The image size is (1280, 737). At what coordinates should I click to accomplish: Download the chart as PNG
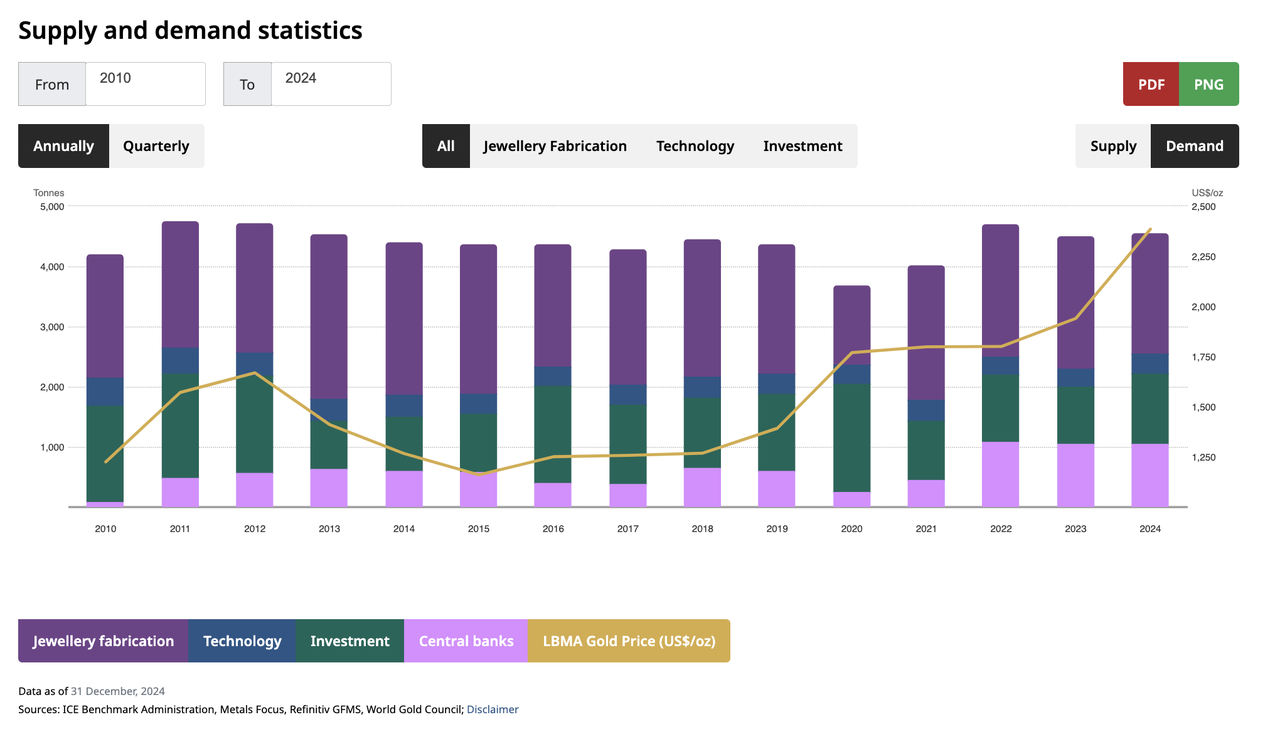(1209, 84)
